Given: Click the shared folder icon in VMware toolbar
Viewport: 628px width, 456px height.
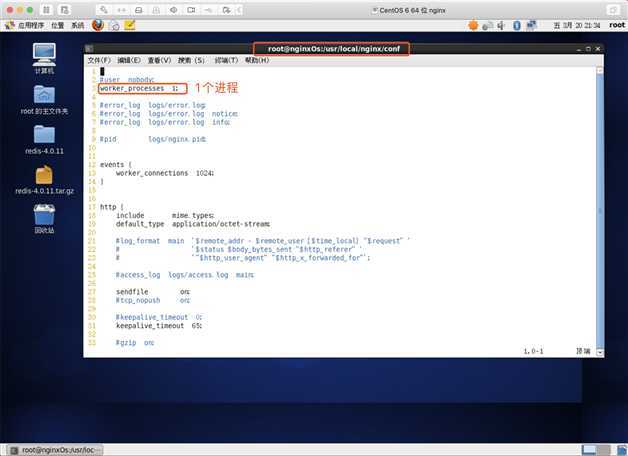Looking at the screenshot, I should coord(226,10).
